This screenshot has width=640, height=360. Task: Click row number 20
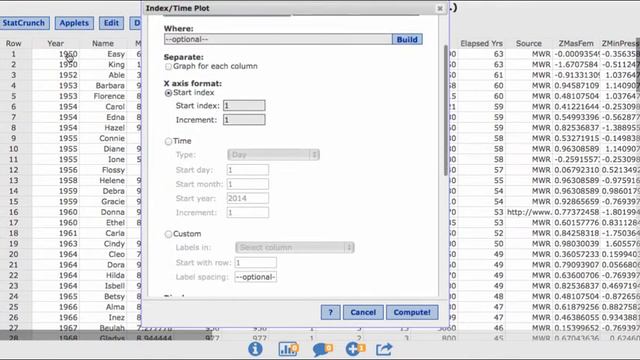pos(13,254)
